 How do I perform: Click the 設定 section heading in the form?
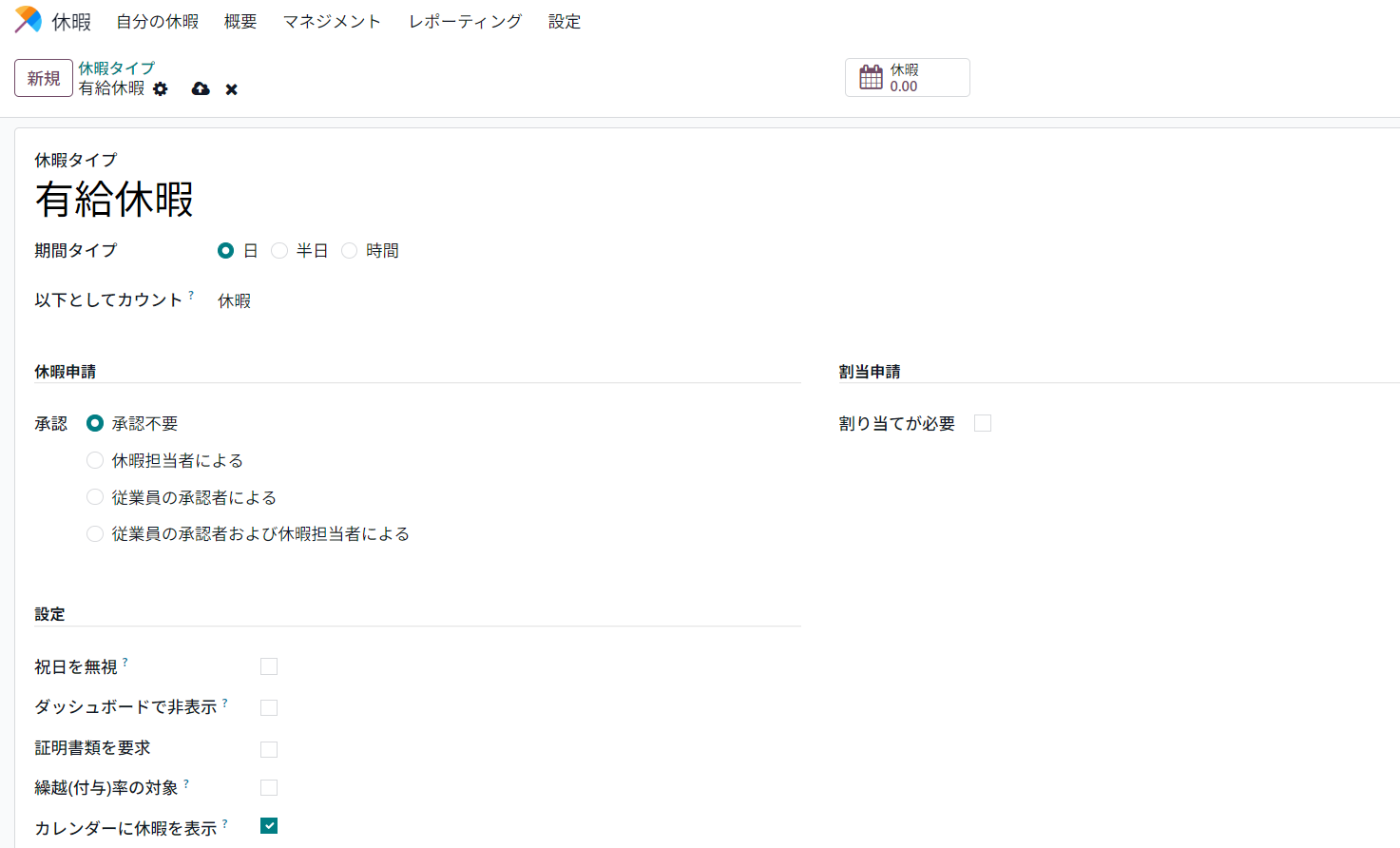50,614
